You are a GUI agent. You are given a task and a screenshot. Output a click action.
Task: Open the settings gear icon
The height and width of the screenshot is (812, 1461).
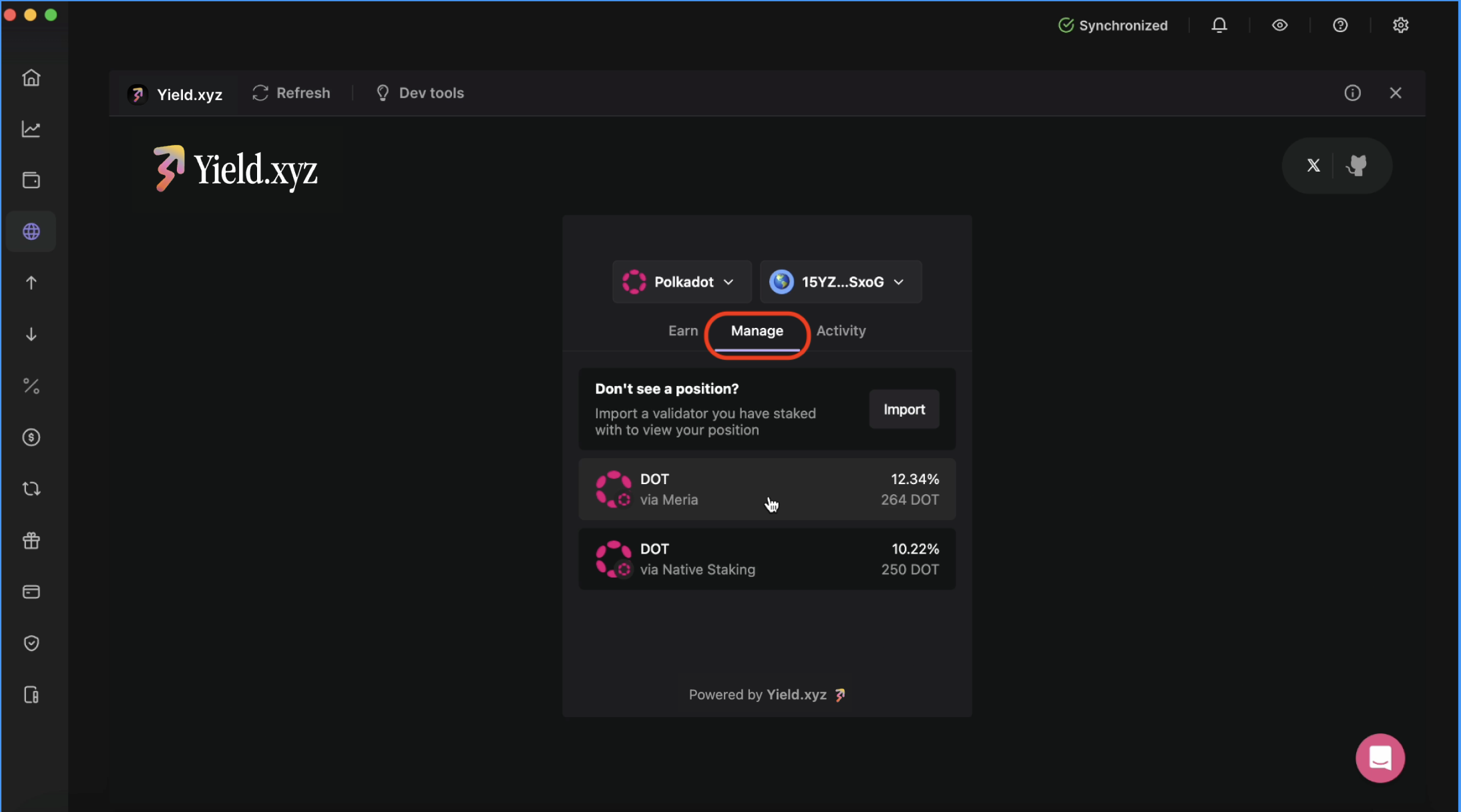(1400, 25)
